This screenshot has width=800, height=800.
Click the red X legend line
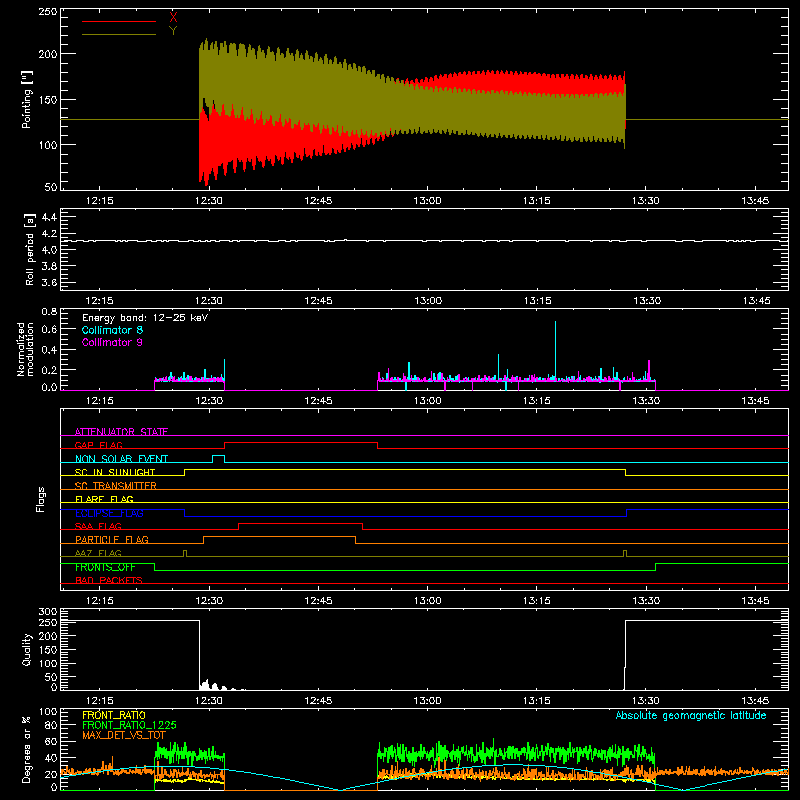coord(119,21)
